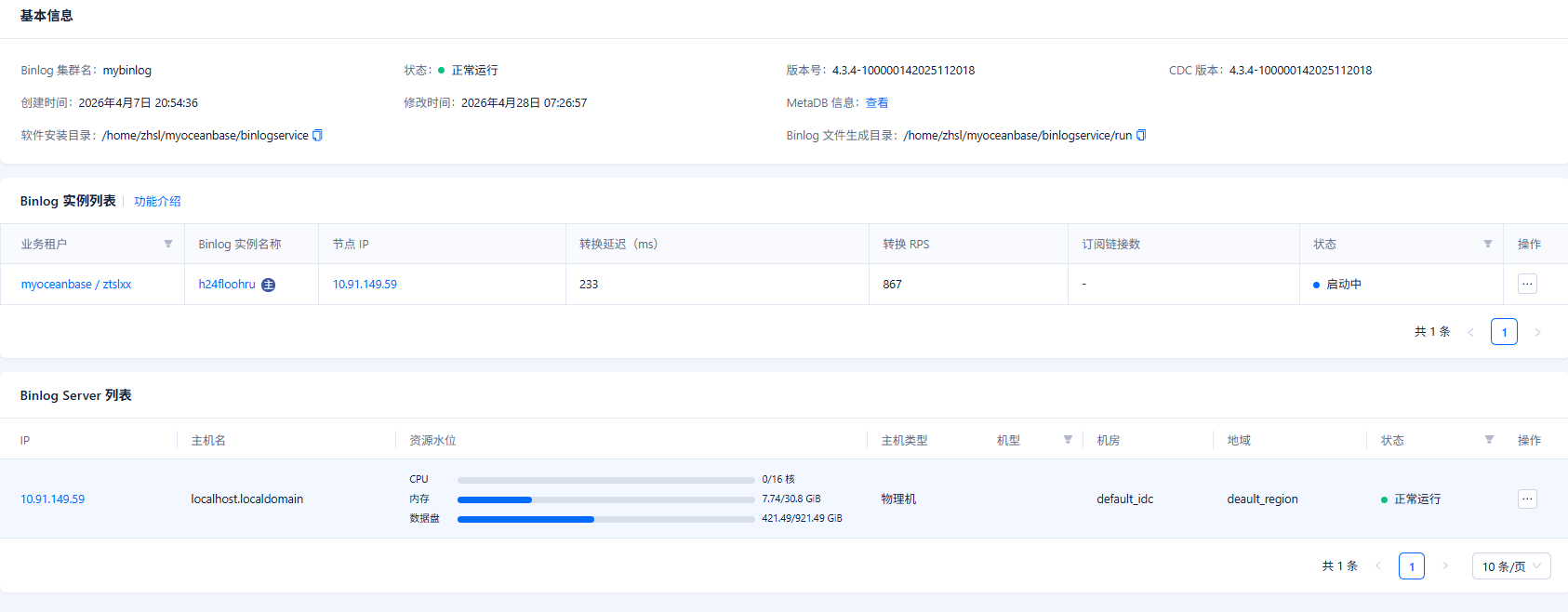Viewport: 1568px width, 612px height.
Task: Filter the 机型 column in server list
Action: [1068, 440]
